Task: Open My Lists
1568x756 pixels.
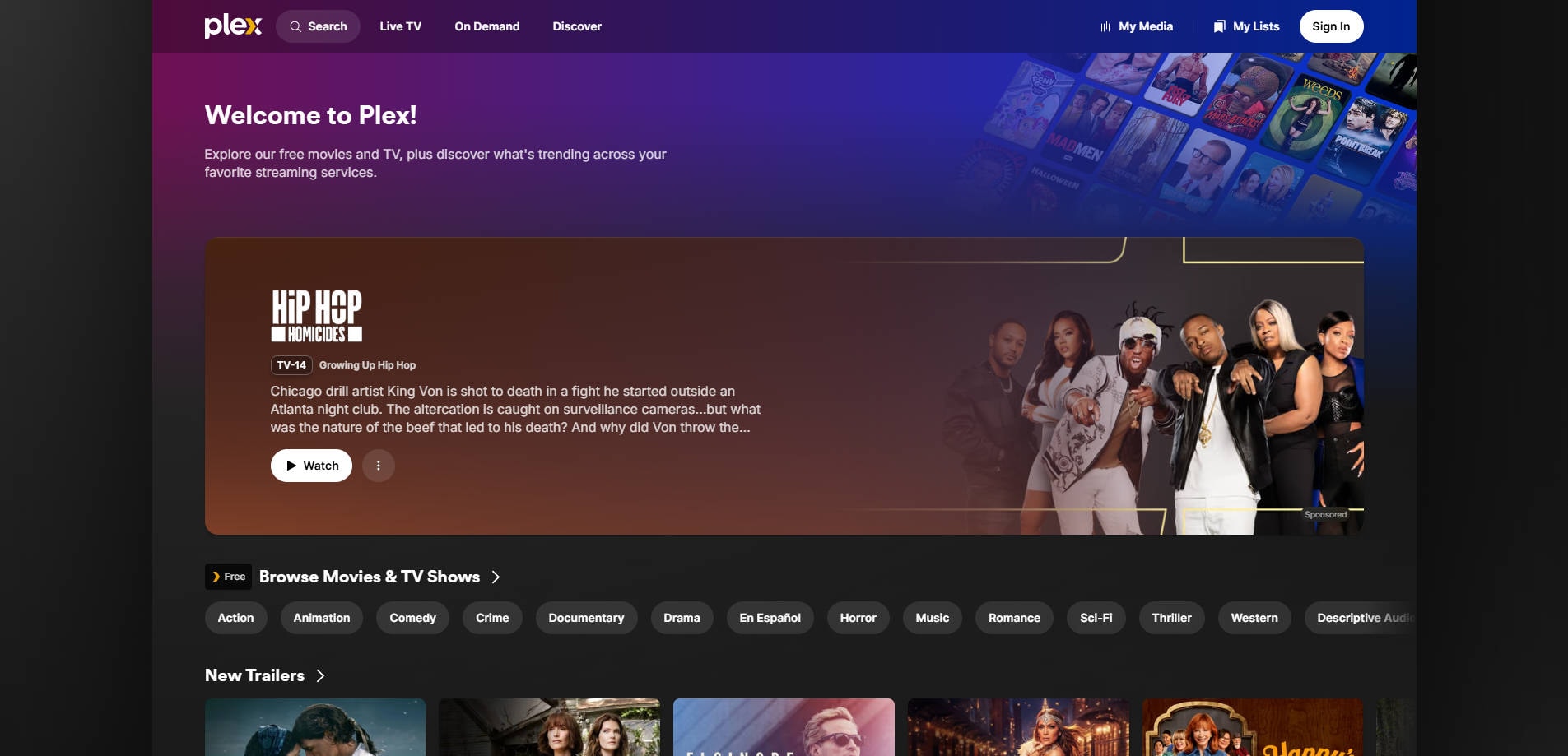Action: 1246,26
